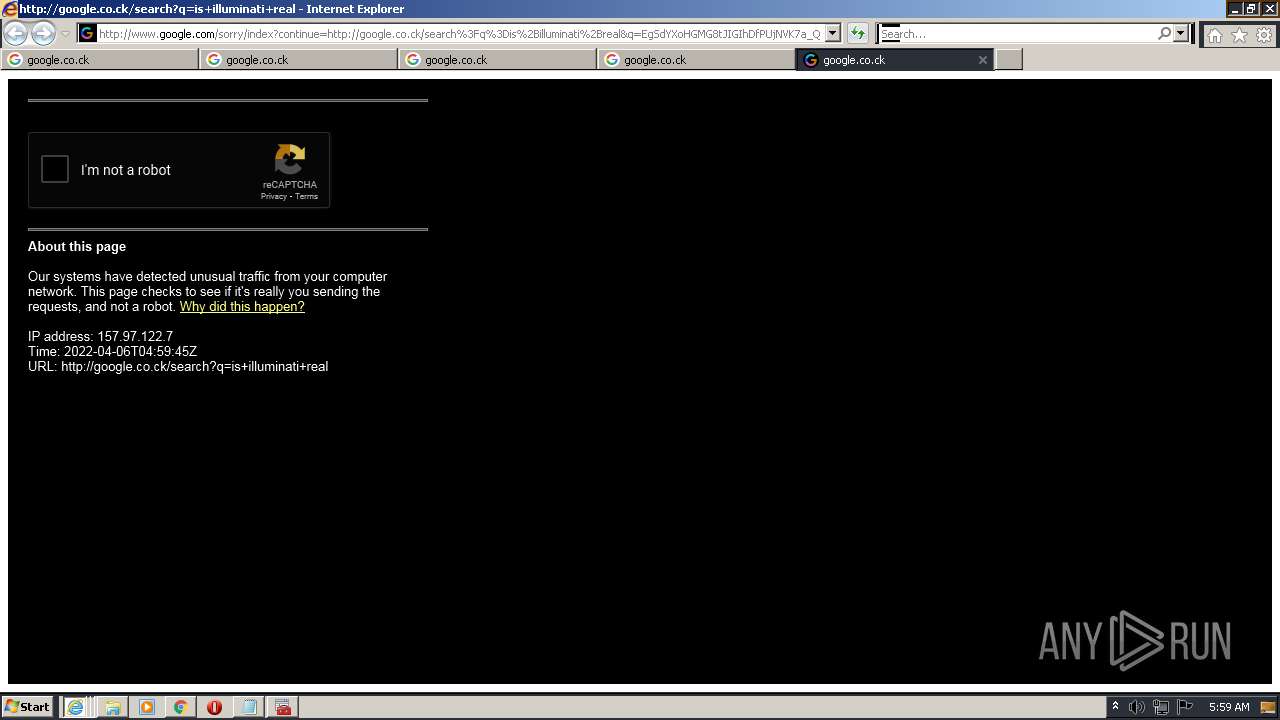Click the reCAPTCHA logo
The image size is (1280, 720).
tap(290, 160)
